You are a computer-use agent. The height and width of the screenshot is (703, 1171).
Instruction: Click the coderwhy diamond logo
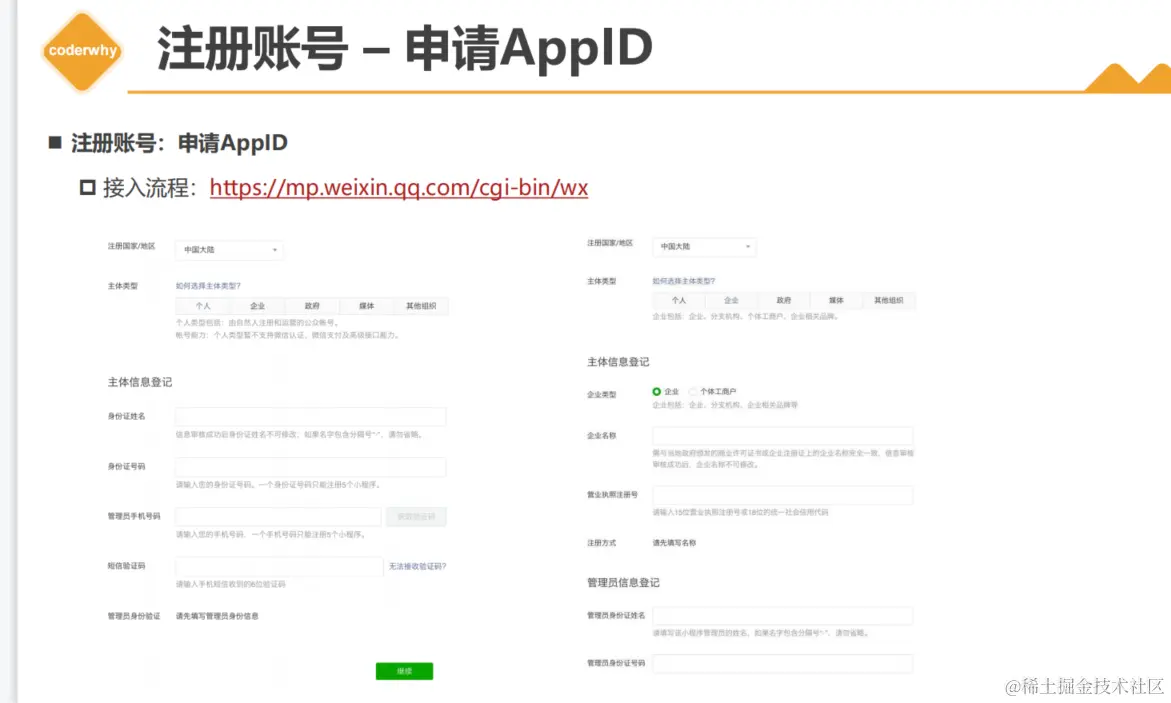(x=82, y=51)
